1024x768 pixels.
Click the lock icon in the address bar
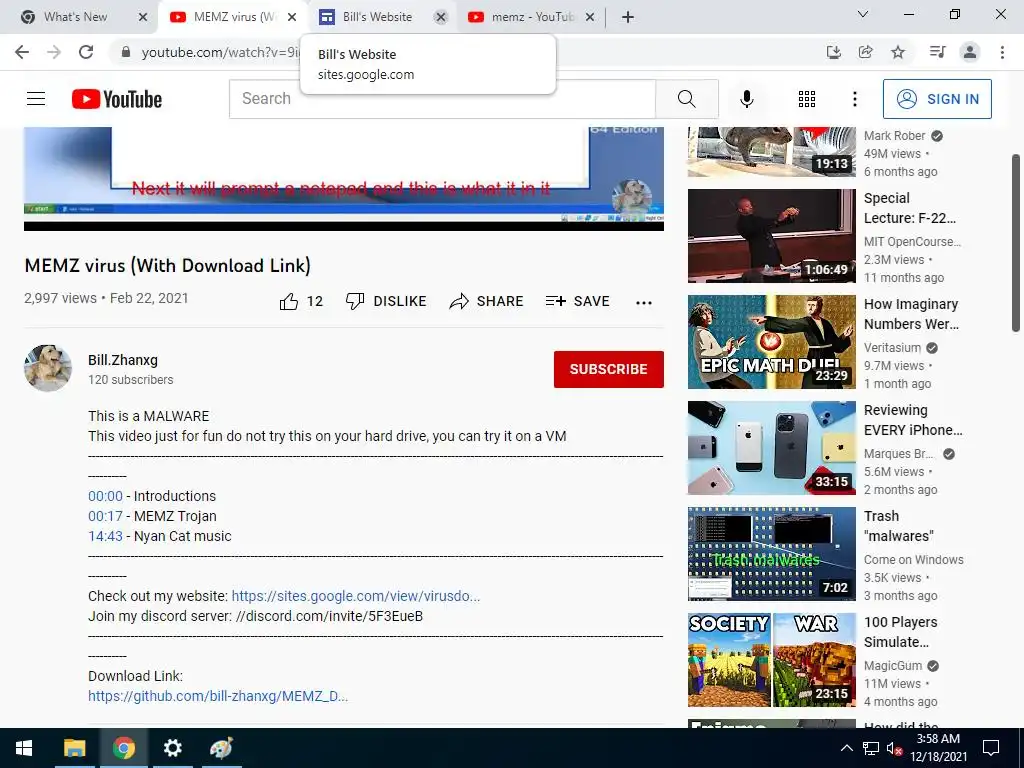pyautogui.click(x=126, y=52)
